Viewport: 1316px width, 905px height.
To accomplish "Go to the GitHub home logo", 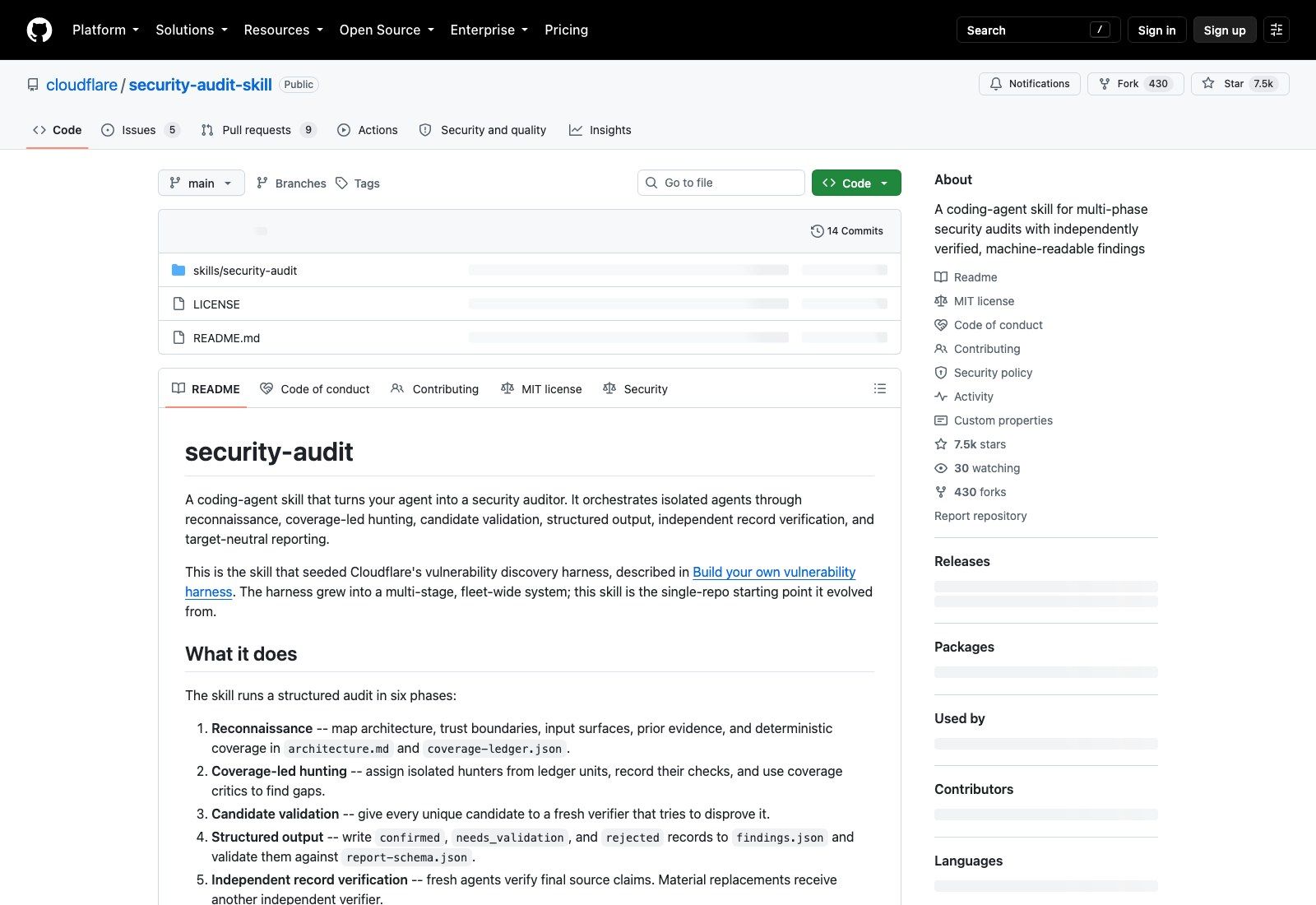I will pyautogui.click(x=39, y=30).
